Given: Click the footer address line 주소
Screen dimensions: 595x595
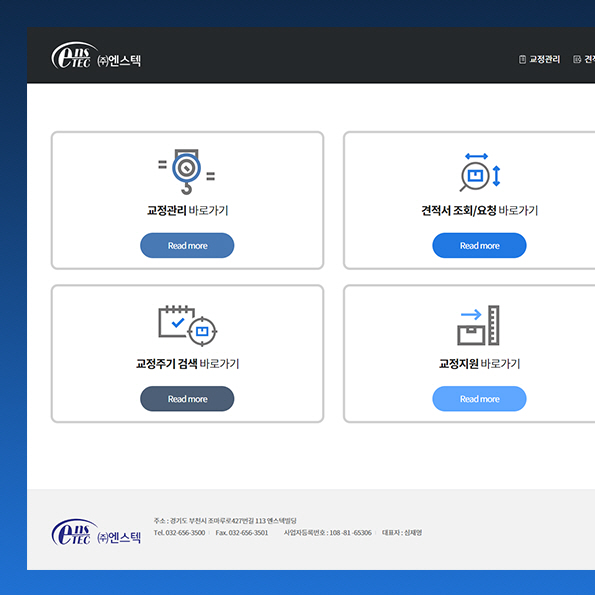Looking at the screenshot, I should tap(225, 521).
